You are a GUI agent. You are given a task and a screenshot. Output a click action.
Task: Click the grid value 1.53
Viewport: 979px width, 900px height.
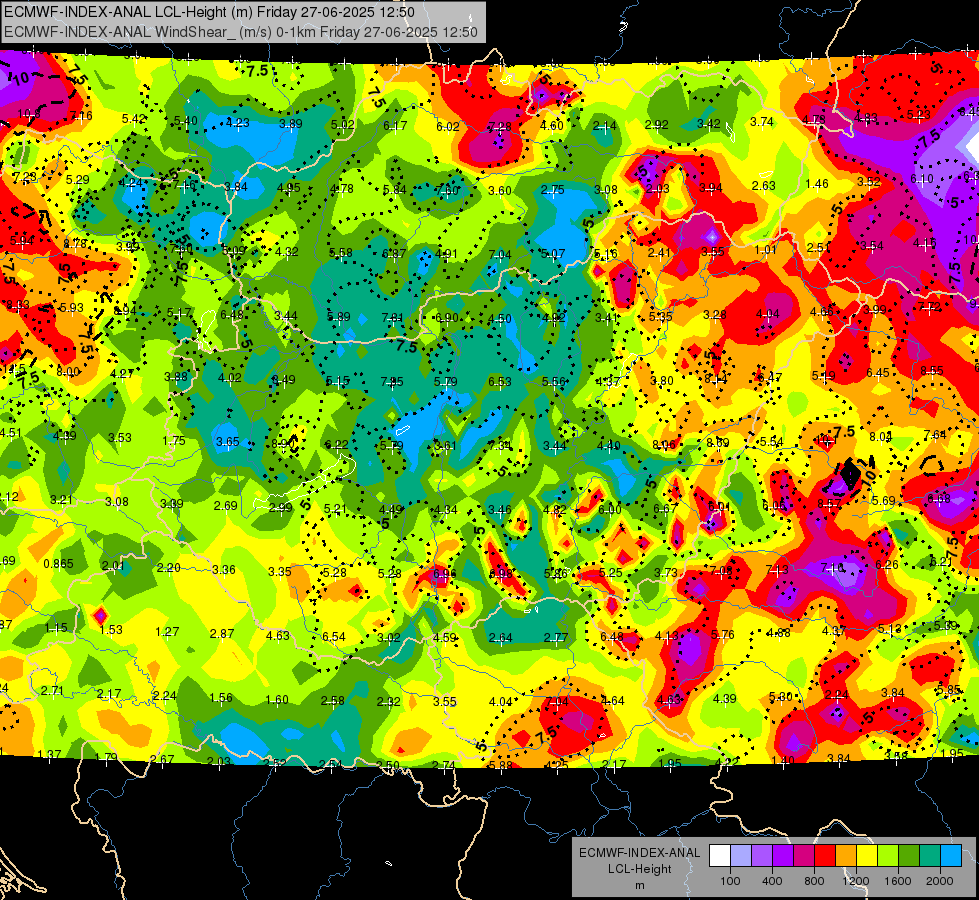pos(111,630)
